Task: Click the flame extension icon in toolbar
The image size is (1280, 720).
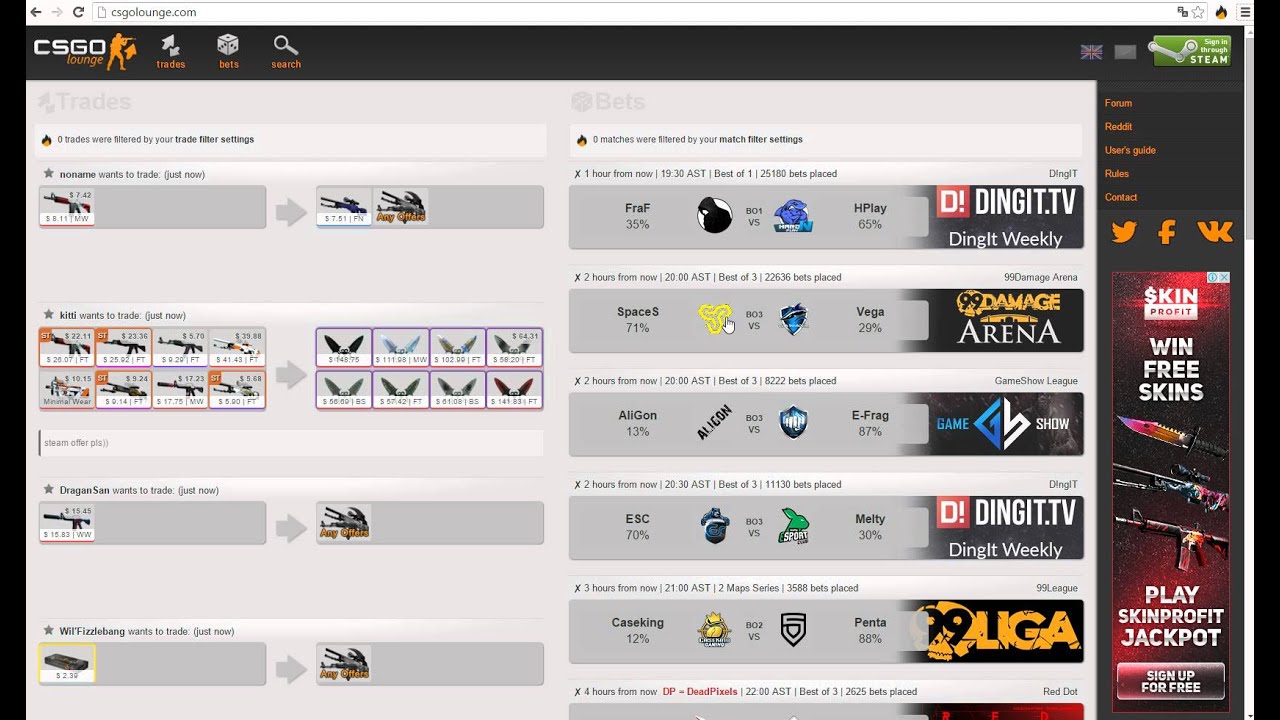Action: (1221, 12)
